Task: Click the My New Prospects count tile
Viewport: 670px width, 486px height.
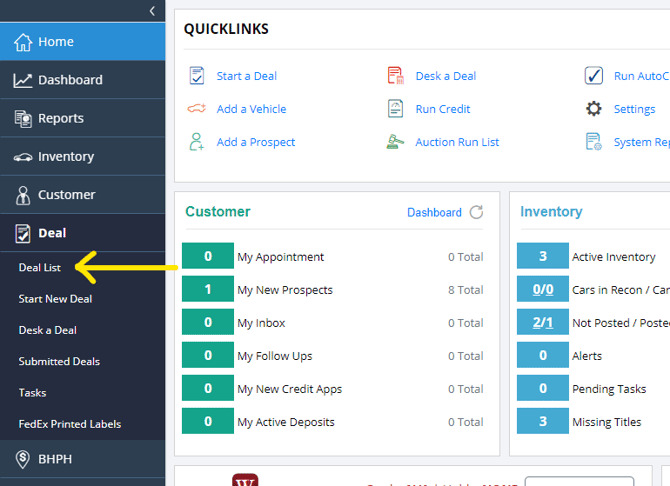Action: 208,289
